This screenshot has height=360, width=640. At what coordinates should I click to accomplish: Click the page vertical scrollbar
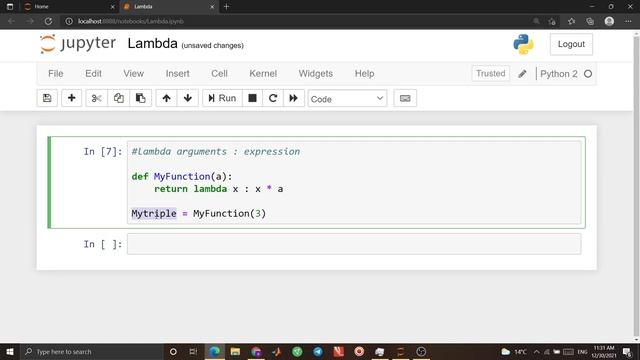636,186
